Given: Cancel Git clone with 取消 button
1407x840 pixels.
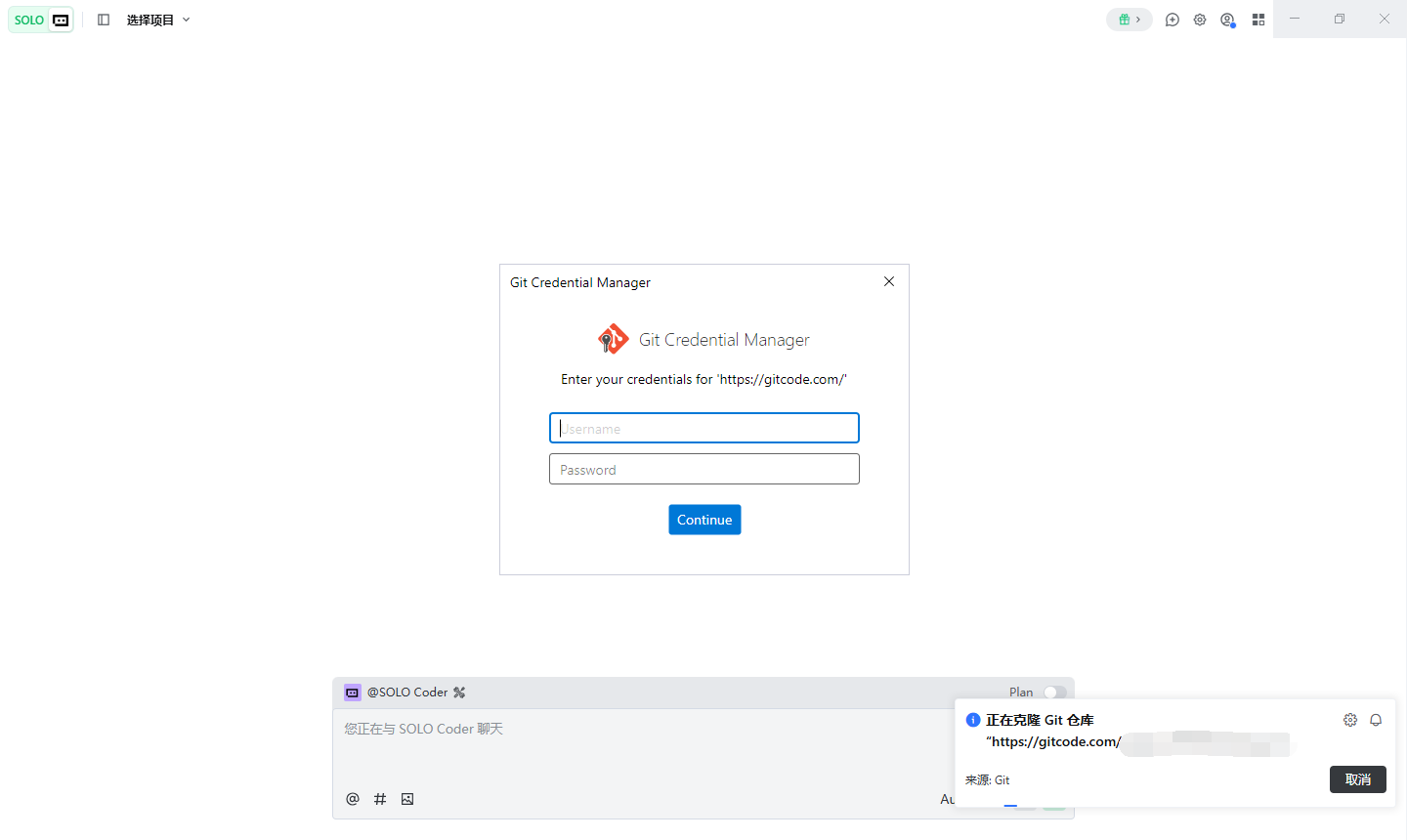Looking at the screenshot, I should coord(1358,779).
